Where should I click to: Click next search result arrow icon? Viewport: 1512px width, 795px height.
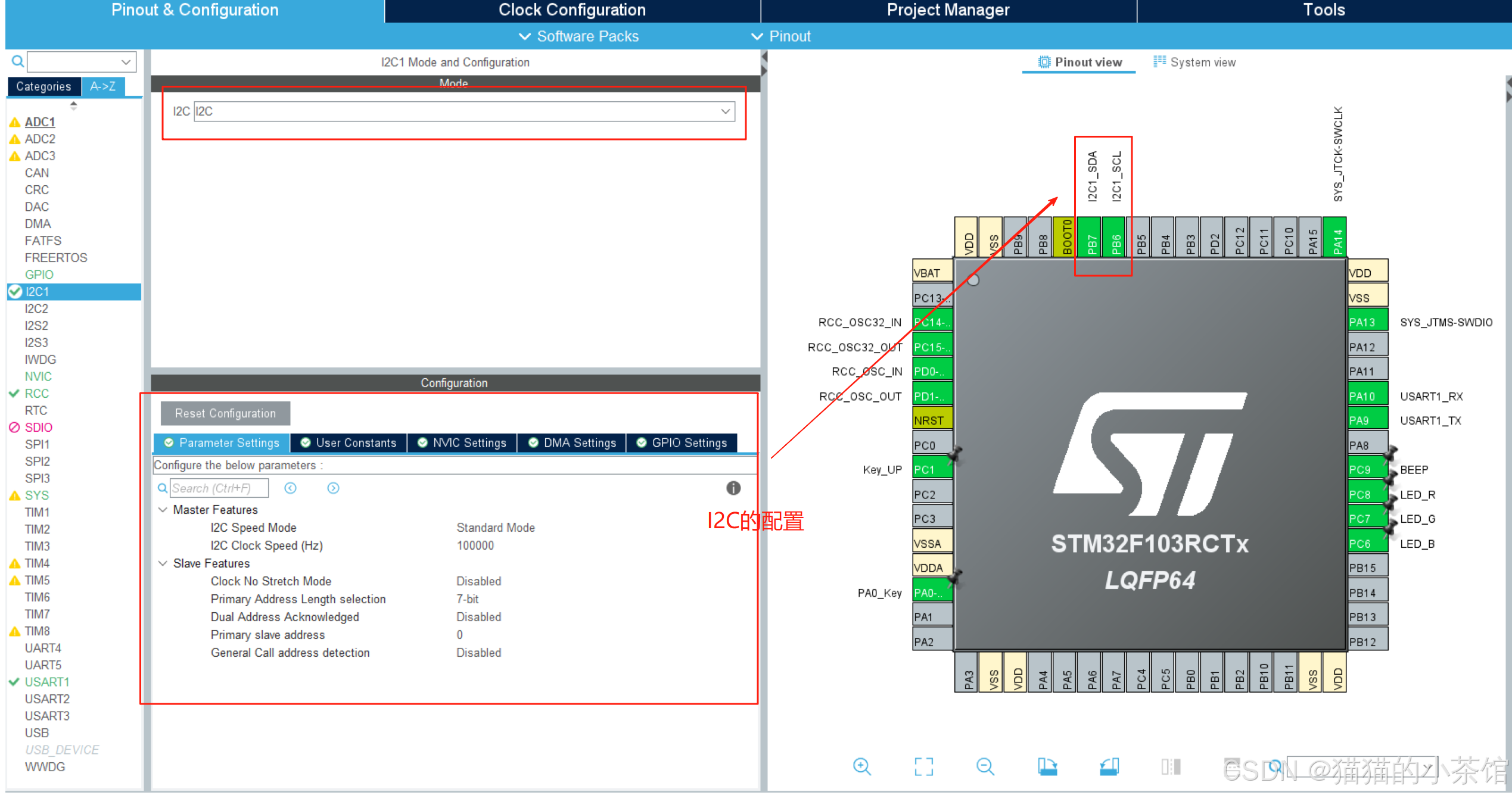pyautogui.click(x=334, y=488)
